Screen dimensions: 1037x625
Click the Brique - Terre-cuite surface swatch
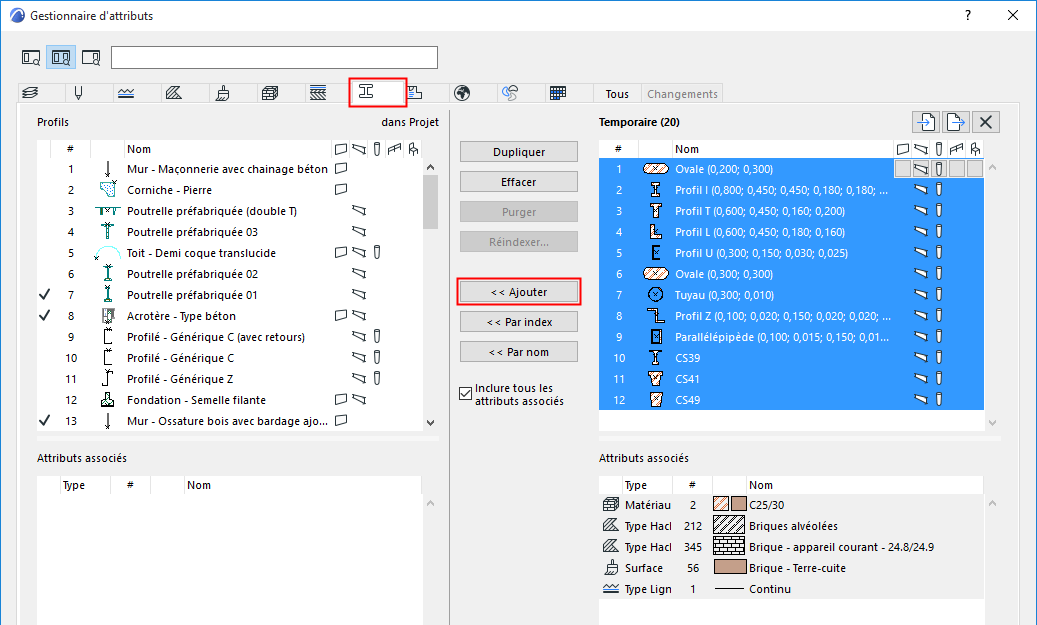[729, 567]
